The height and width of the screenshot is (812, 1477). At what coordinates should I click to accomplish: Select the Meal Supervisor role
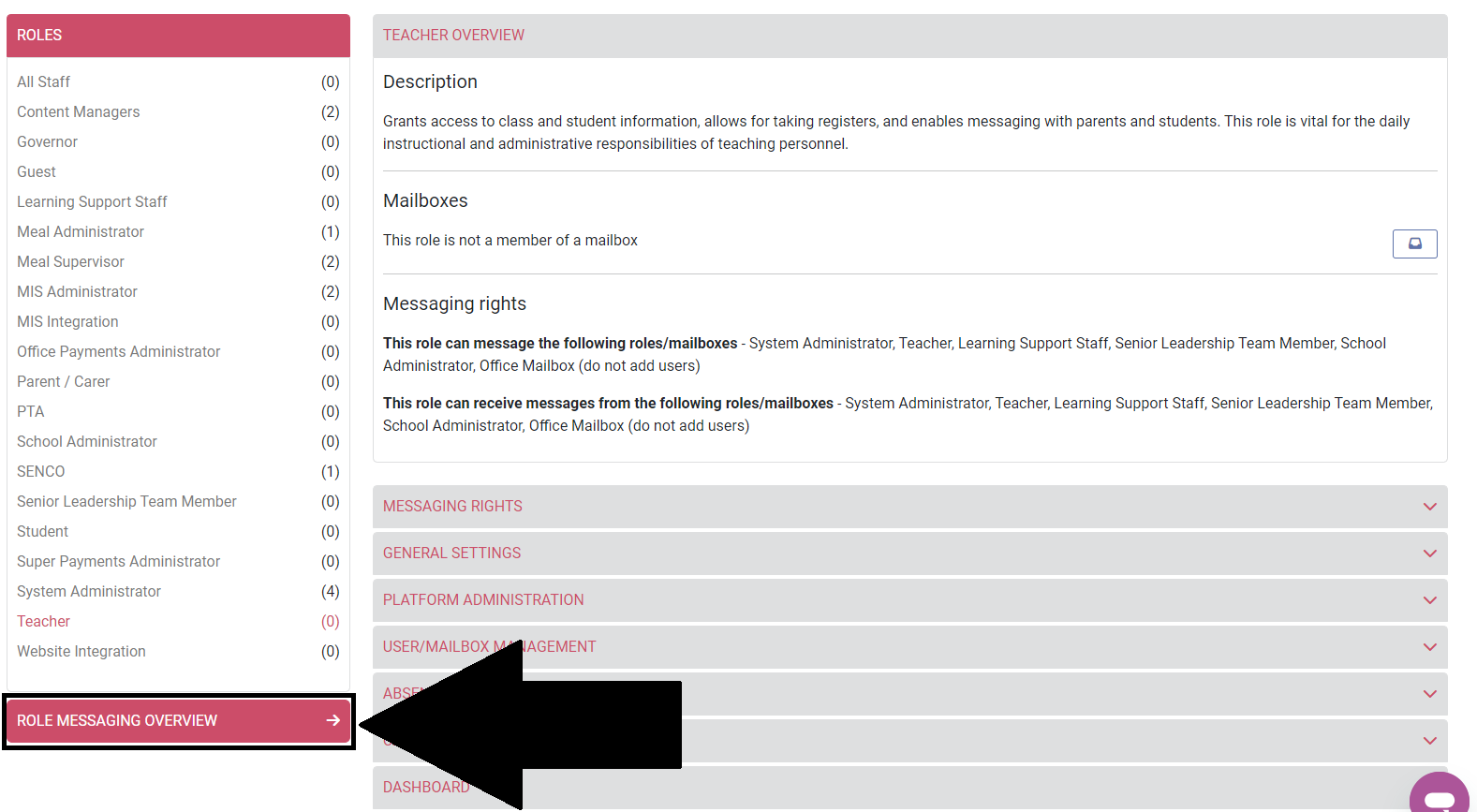[x=70, y=261]
